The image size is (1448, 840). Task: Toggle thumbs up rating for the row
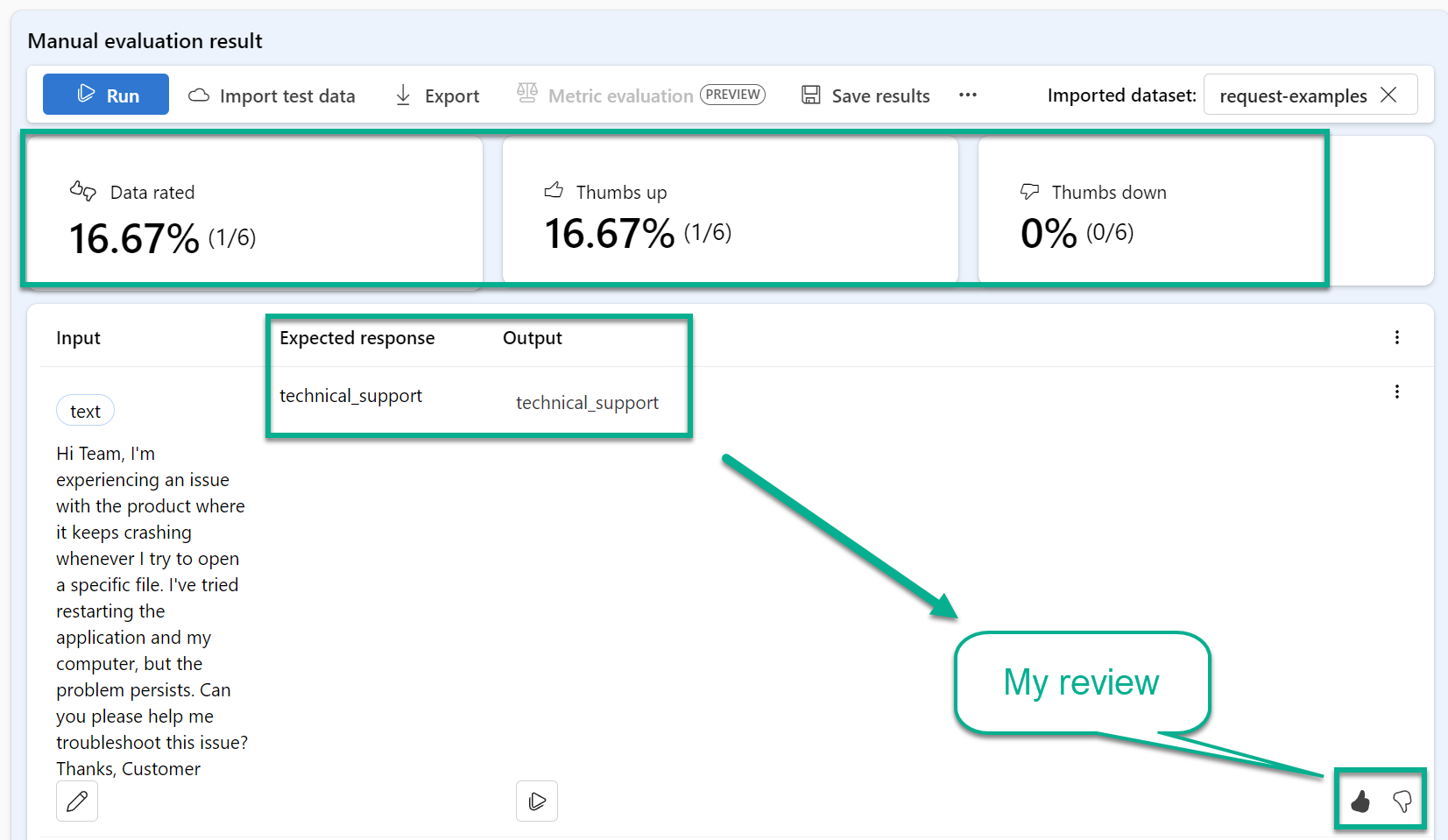[x=1360, y=801]
